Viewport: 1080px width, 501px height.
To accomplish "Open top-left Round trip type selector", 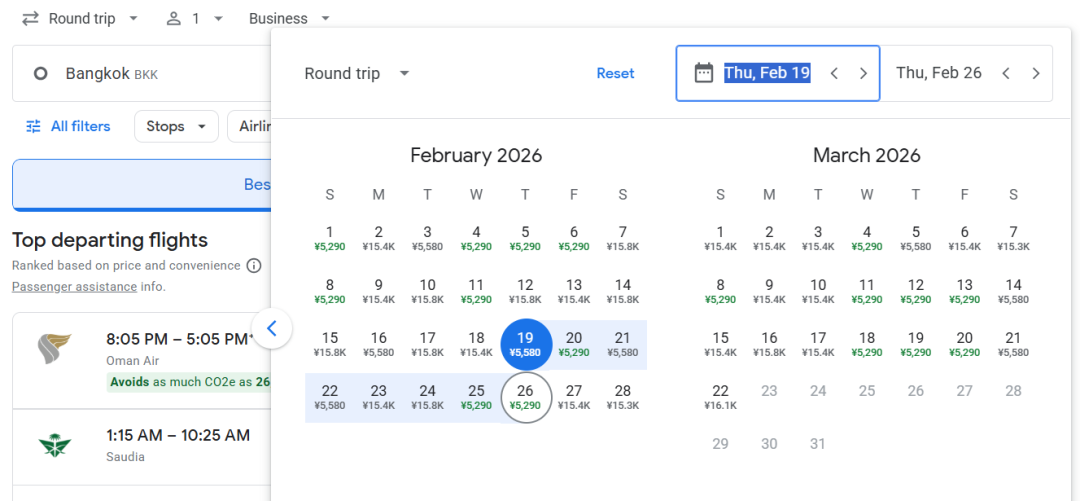I will click(x=80, y=19).
